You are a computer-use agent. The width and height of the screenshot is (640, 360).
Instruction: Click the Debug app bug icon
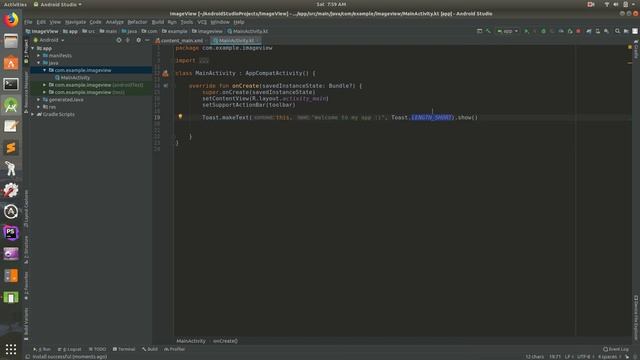543,31
